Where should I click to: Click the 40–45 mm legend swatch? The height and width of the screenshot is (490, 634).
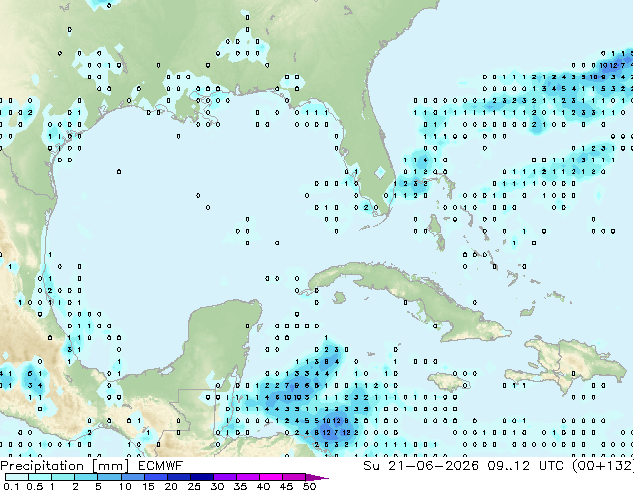(x=270, y=477)
